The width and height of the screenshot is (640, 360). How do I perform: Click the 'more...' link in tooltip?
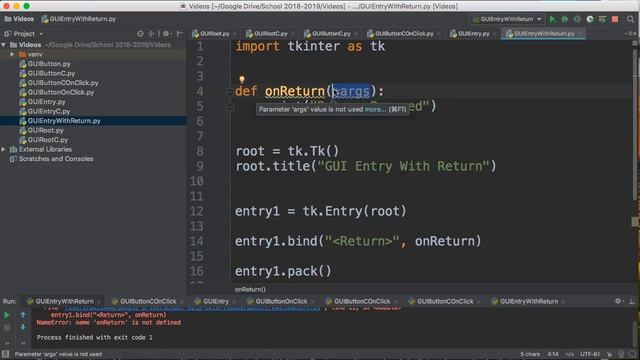coord(375,109)
